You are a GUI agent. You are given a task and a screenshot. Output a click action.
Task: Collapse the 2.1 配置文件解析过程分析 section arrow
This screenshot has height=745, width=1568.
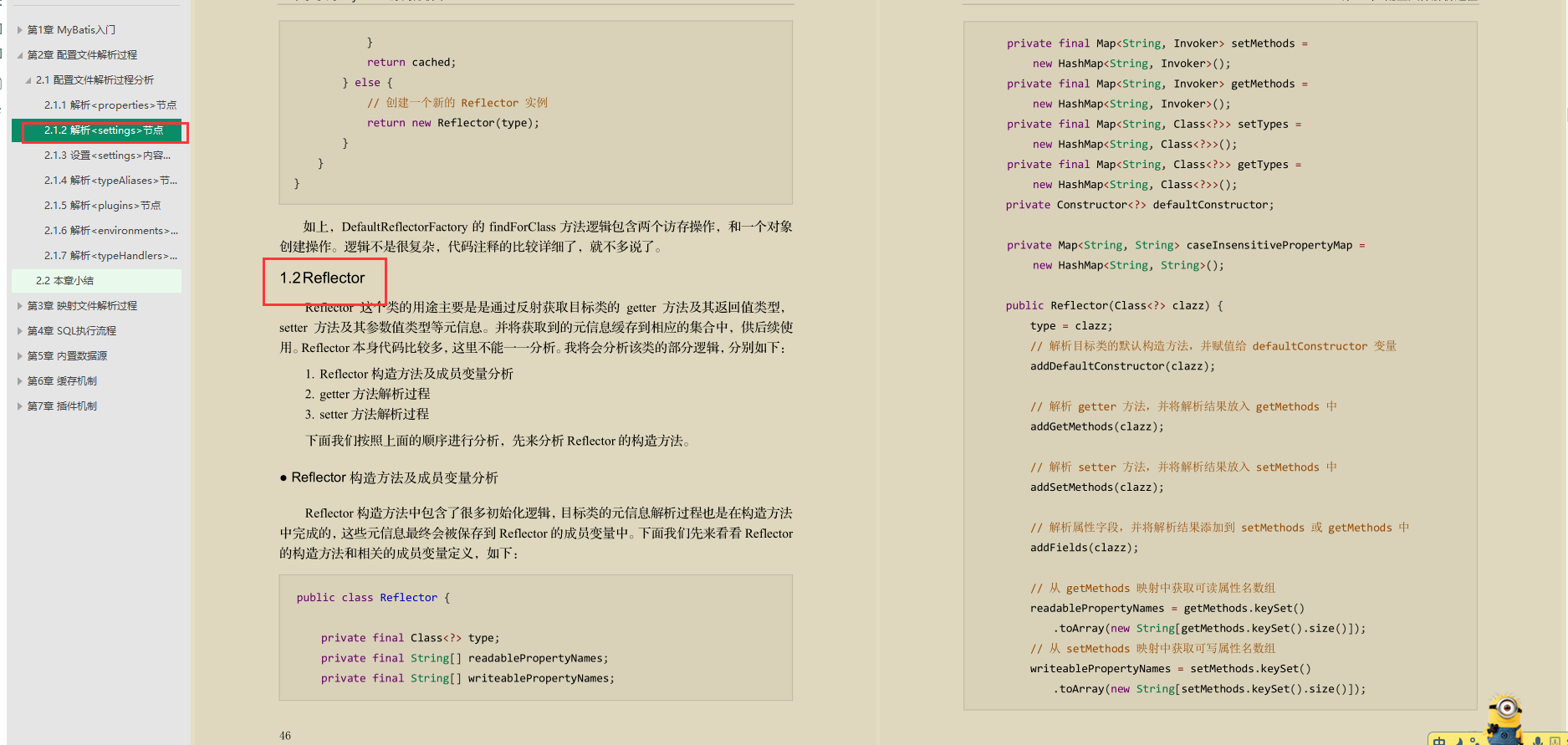pos(28,80)
